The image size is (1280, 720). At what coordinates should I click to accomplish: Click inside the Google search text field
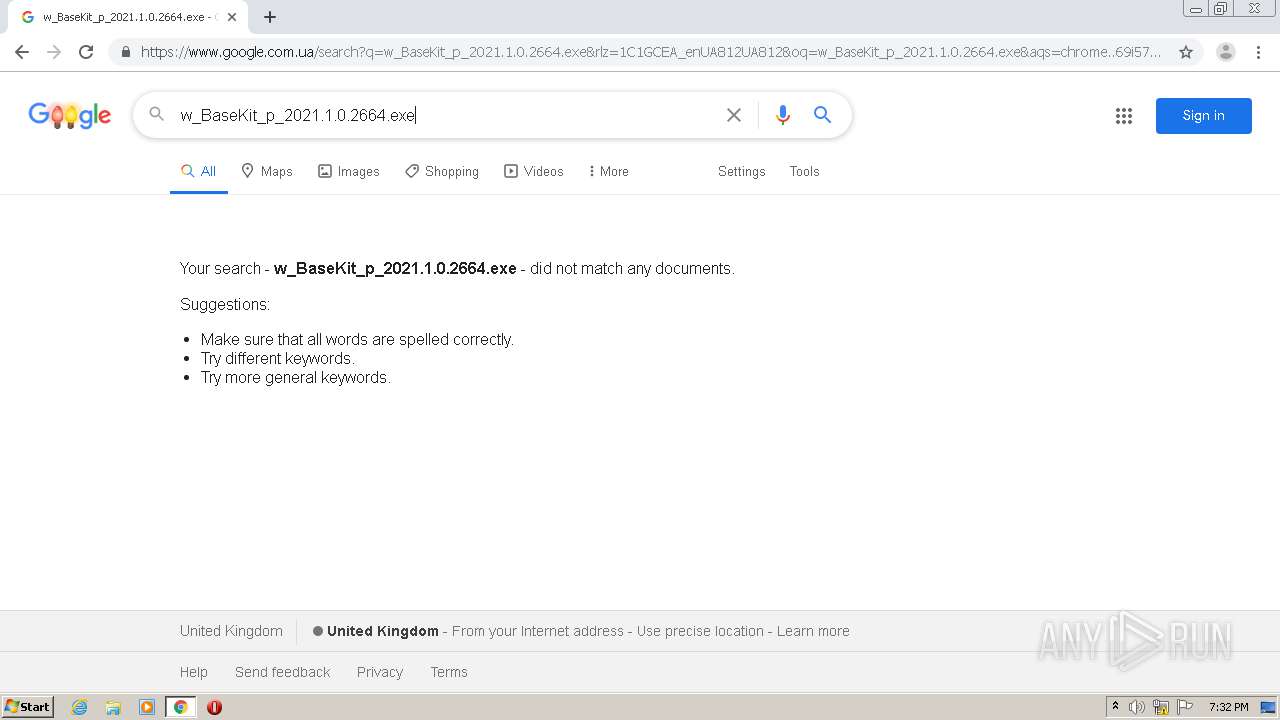point(445,115)
